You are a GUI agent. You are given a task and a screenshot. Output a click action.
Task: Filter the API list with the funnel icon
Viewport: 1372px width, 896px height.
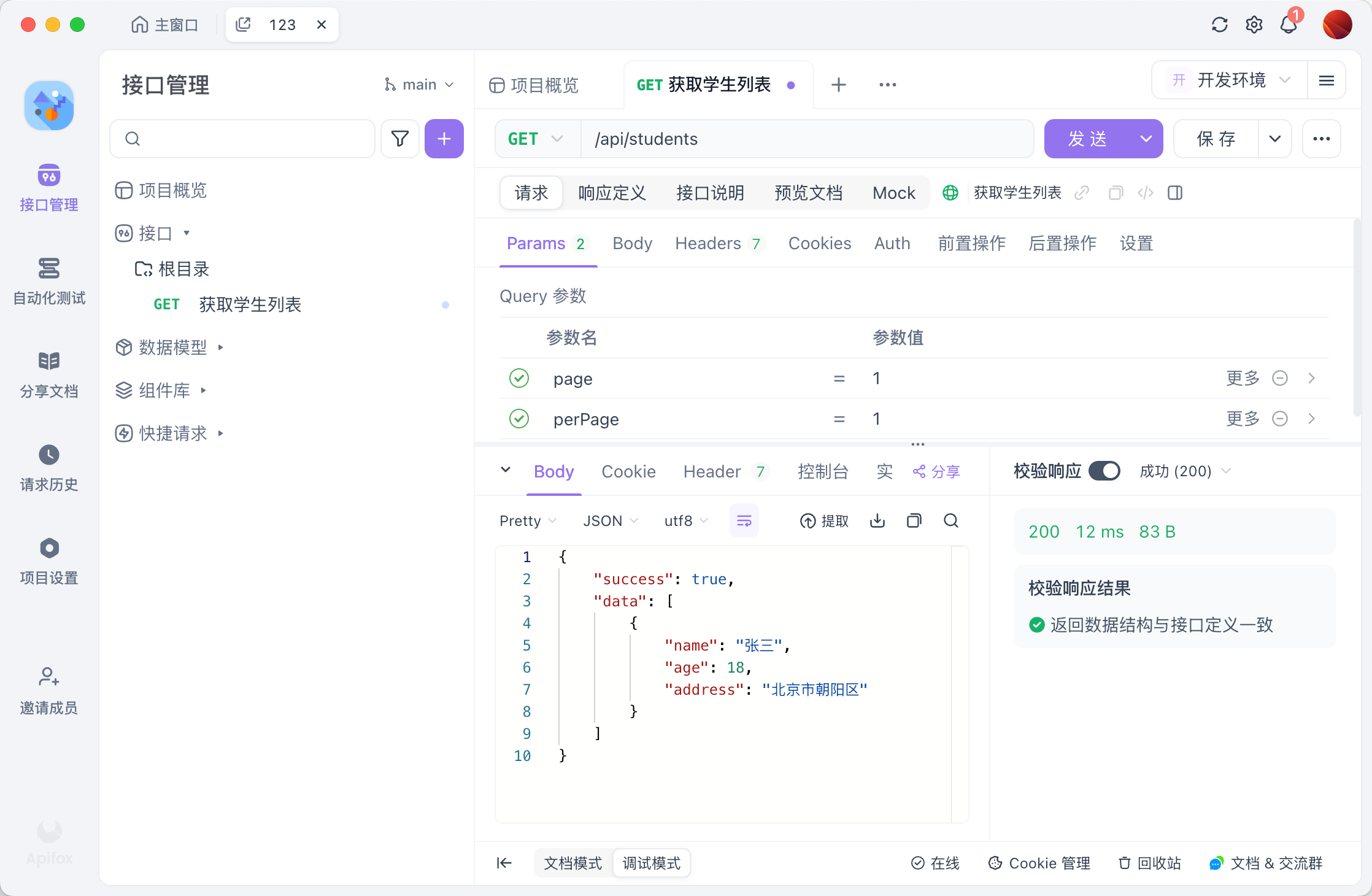point(399,139)
